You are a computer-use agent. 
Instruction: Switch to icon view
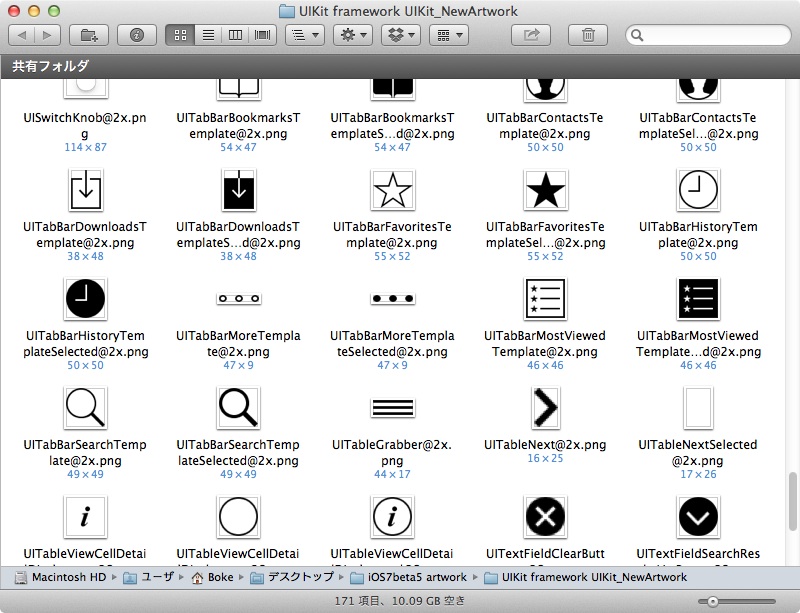pyautogui.click(x=180, y=35)
